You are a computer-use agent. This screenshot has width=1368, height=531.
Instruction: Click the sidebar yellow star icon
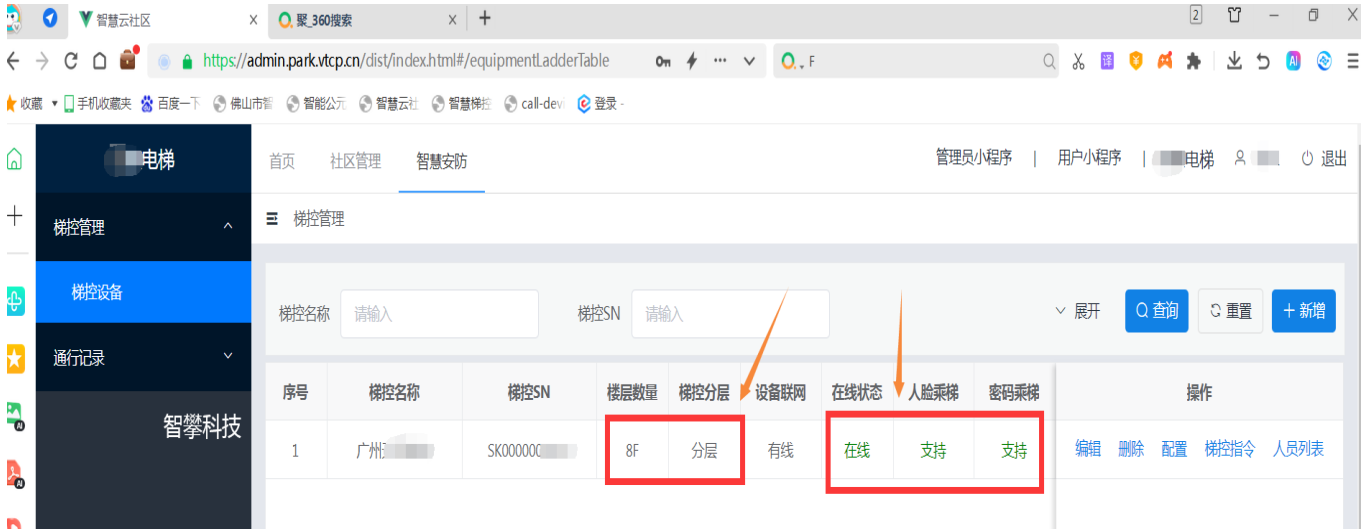point(15,360)
